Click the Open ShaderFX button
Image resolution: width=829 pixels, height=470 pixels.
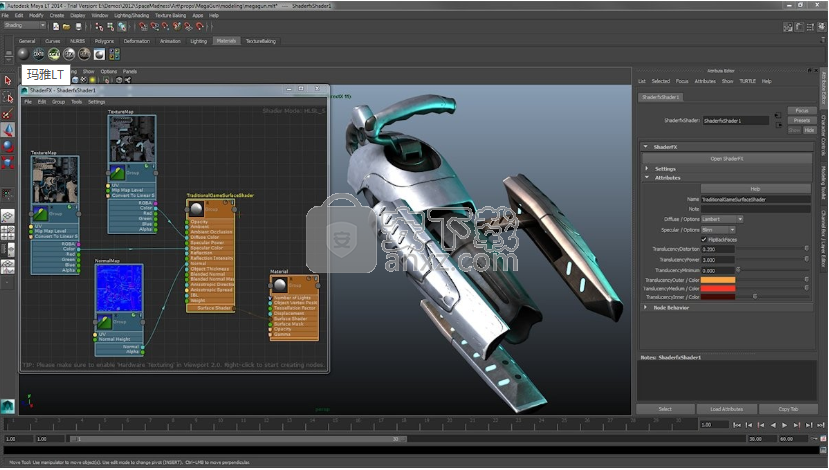(x=727, y=158)
